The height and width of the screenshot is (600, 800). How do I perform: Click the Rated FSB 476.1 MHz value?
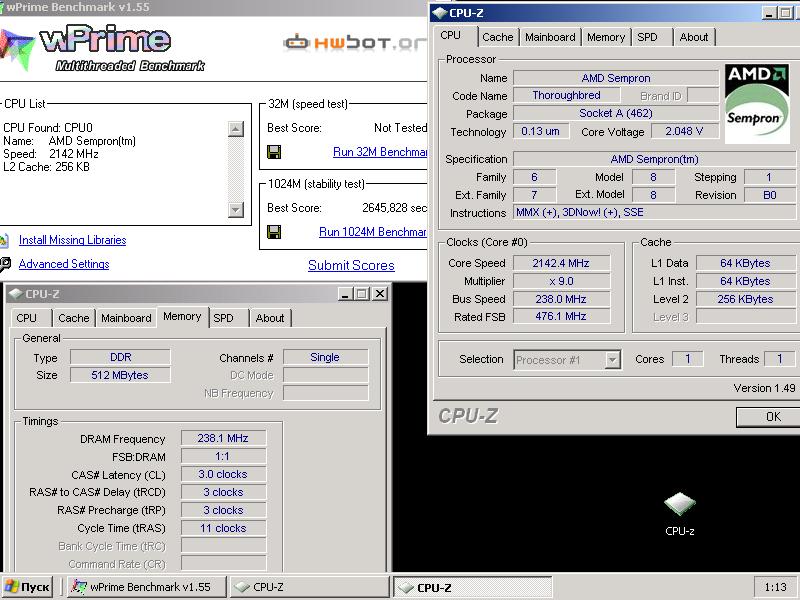[561, 316]
